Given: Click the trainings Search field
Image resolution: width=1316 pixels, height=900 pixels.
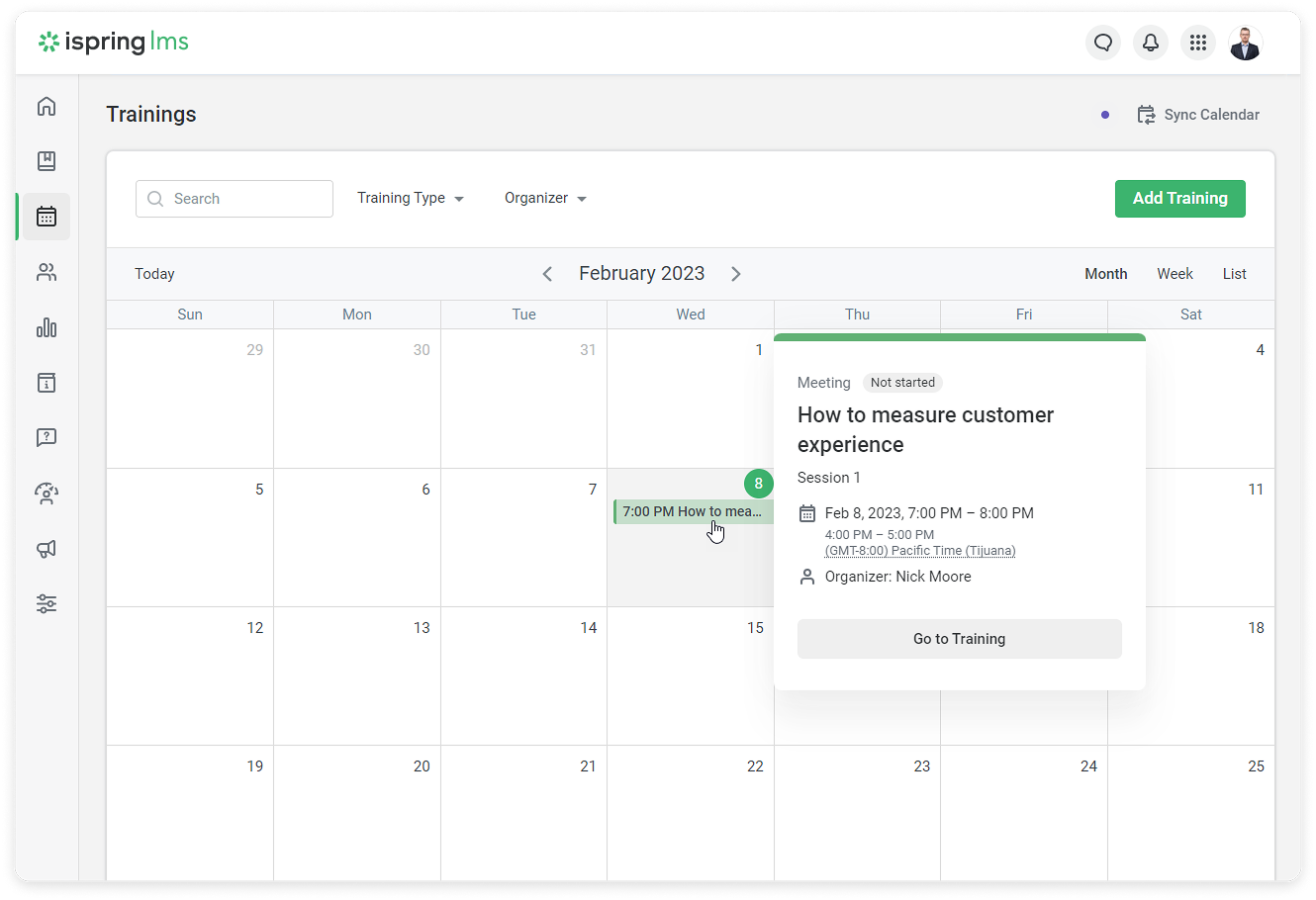Looking at the screenshot, I should coord(235,199).
